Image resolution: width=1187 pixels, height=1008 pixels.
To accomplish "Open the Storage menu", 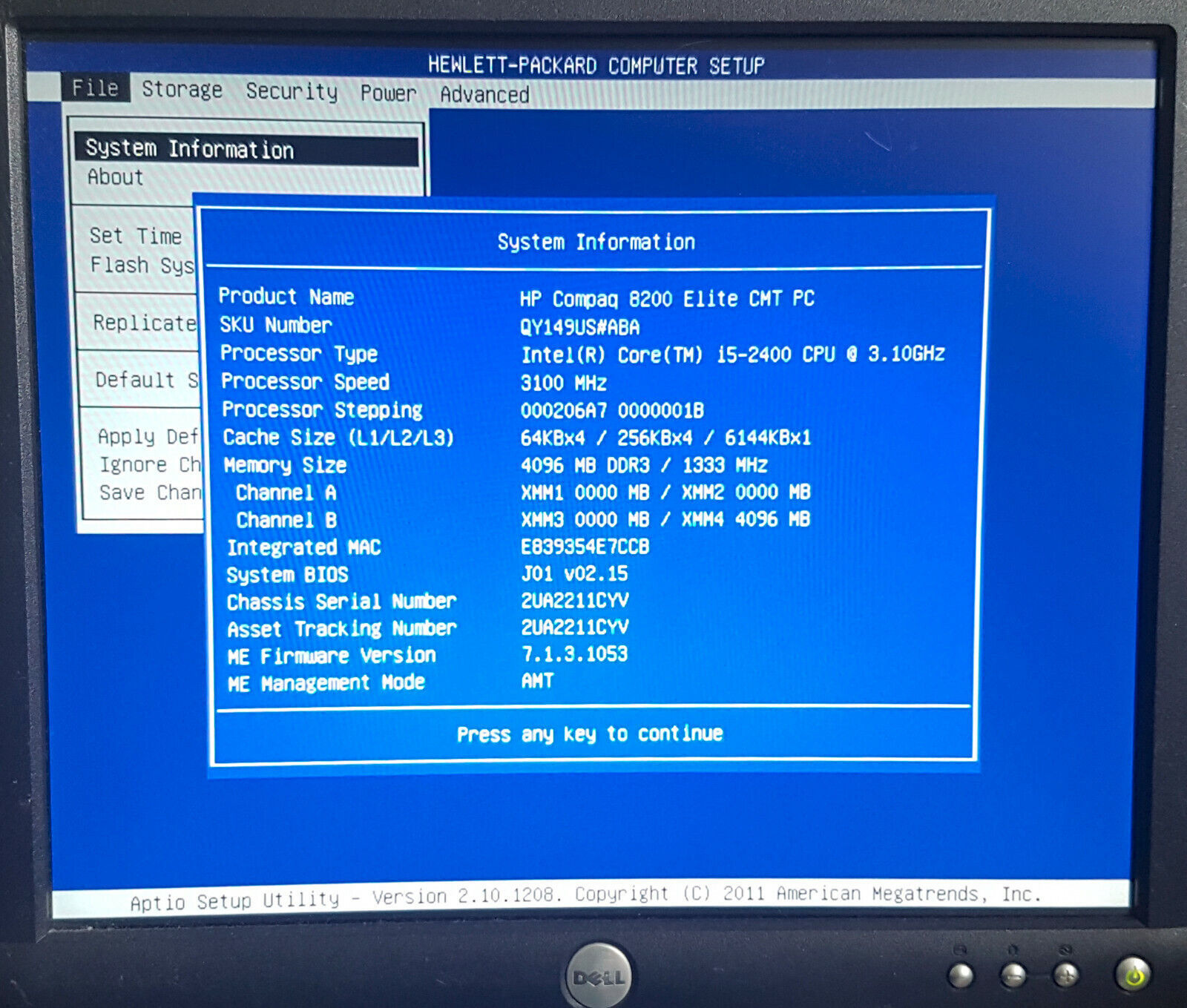I will pyautogui.click(x=182, y=90).
